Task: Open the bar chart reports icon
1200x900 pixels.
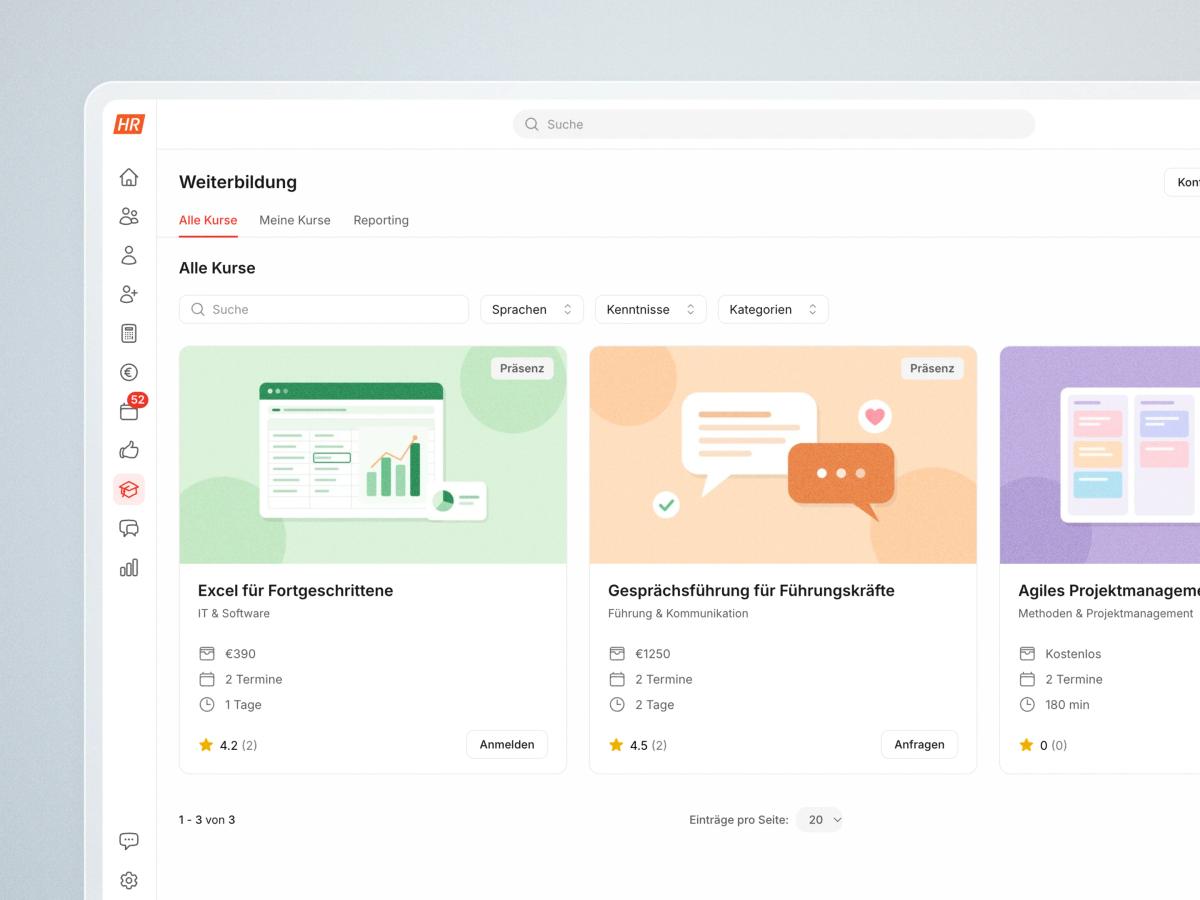Action: (x=129, y=567)
